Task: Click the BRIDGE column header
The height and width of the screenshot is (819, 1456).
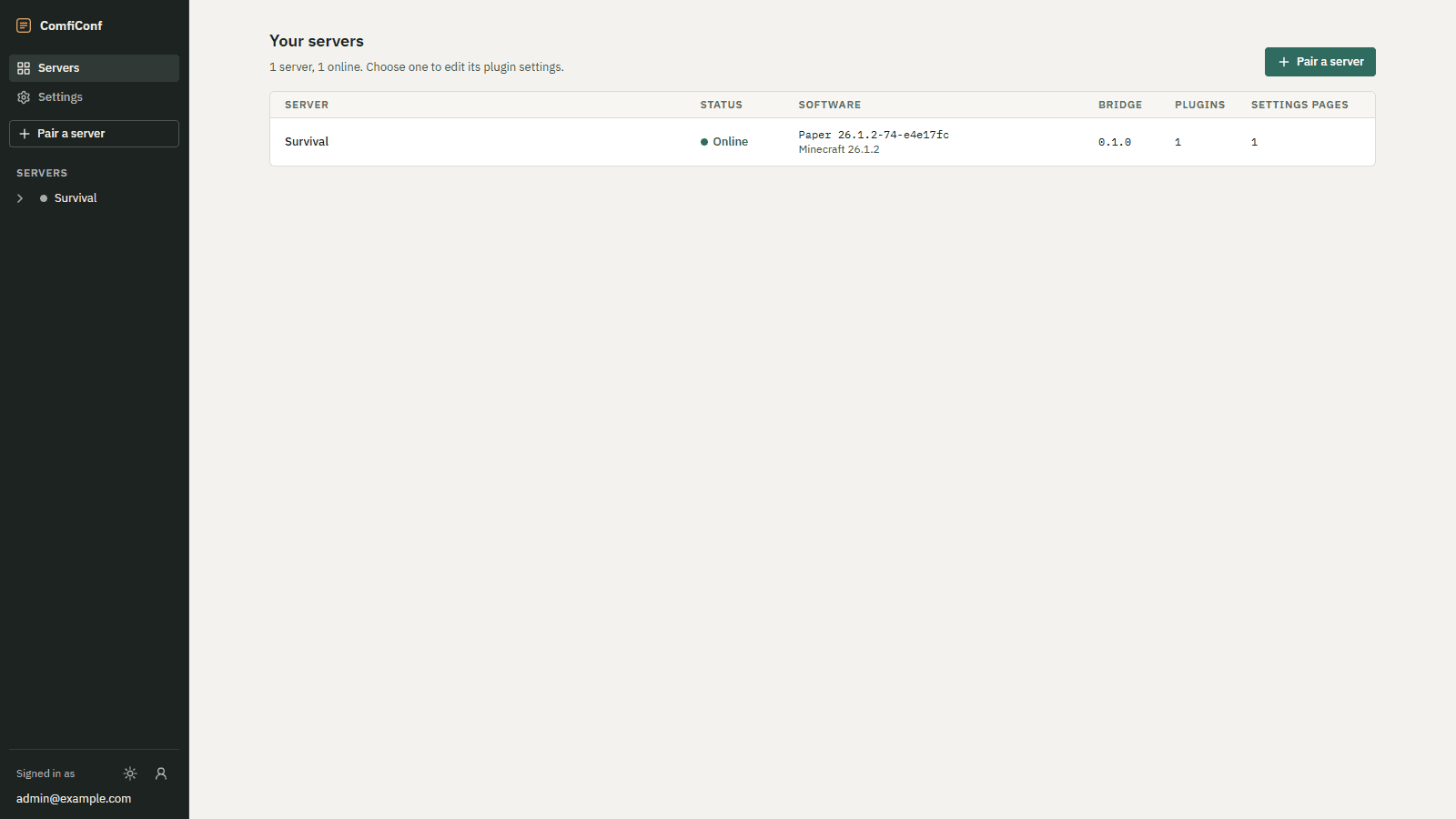Action: point(1119,105)
